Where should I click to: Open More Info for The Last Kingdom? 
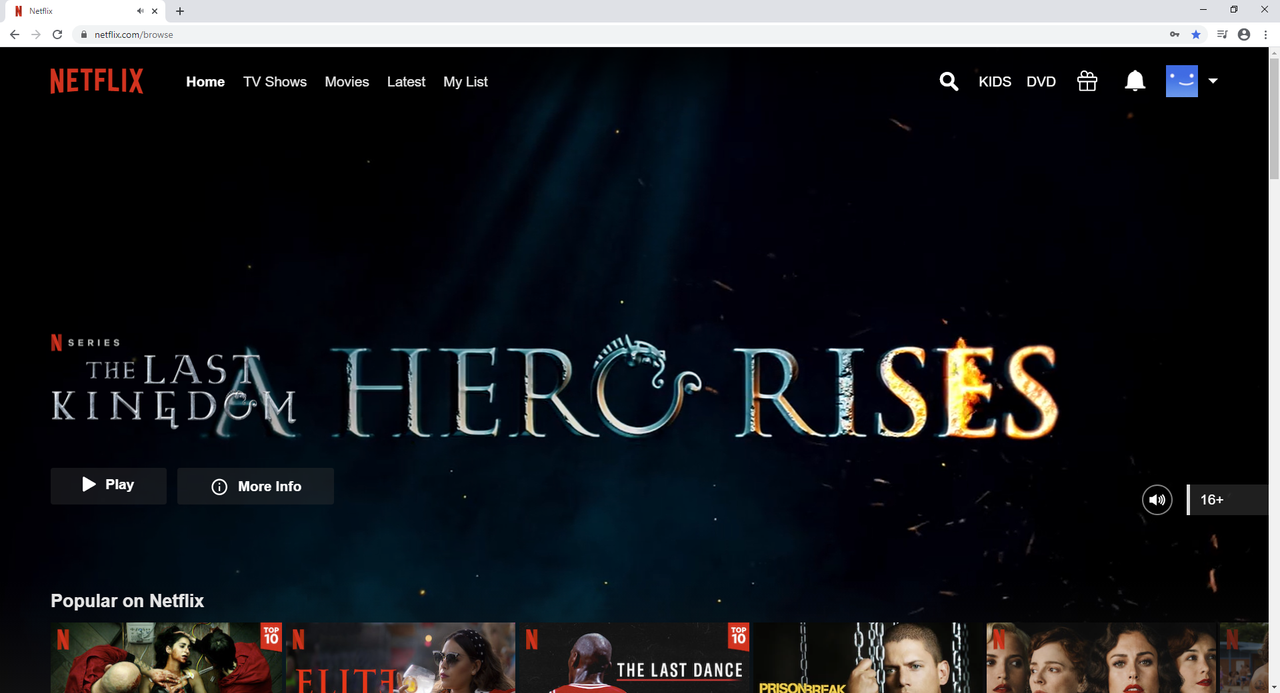256,486
